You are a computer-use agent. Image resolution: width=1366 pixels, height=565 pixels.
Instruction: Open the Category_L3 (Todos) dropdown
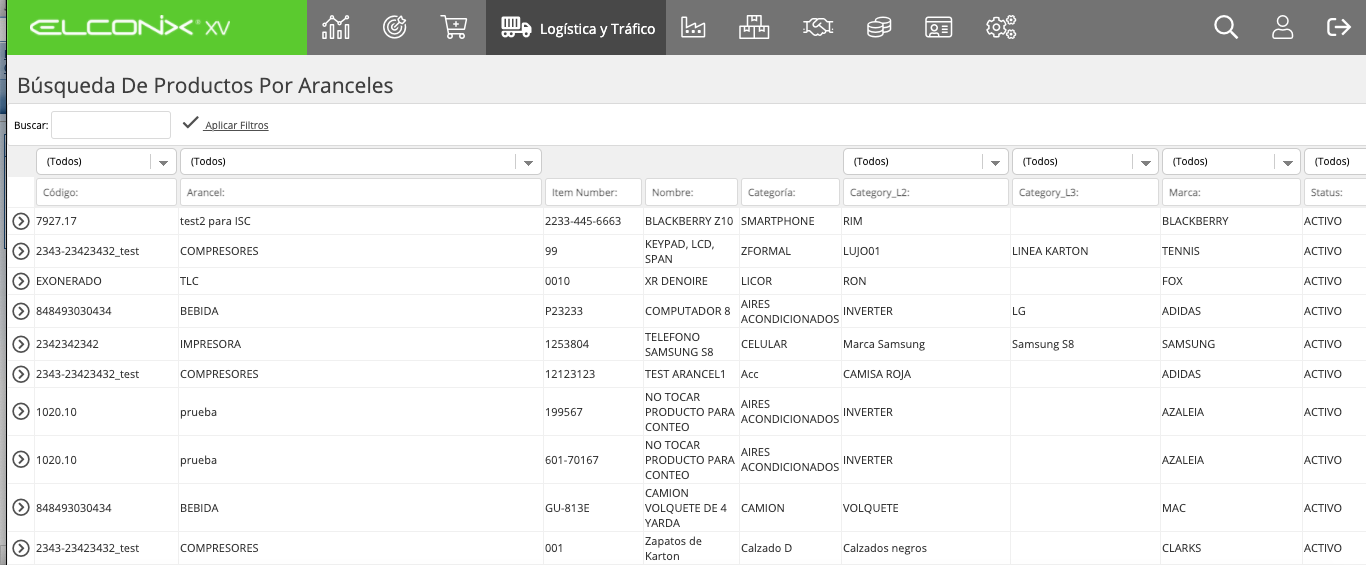(x=1085, y=161)
